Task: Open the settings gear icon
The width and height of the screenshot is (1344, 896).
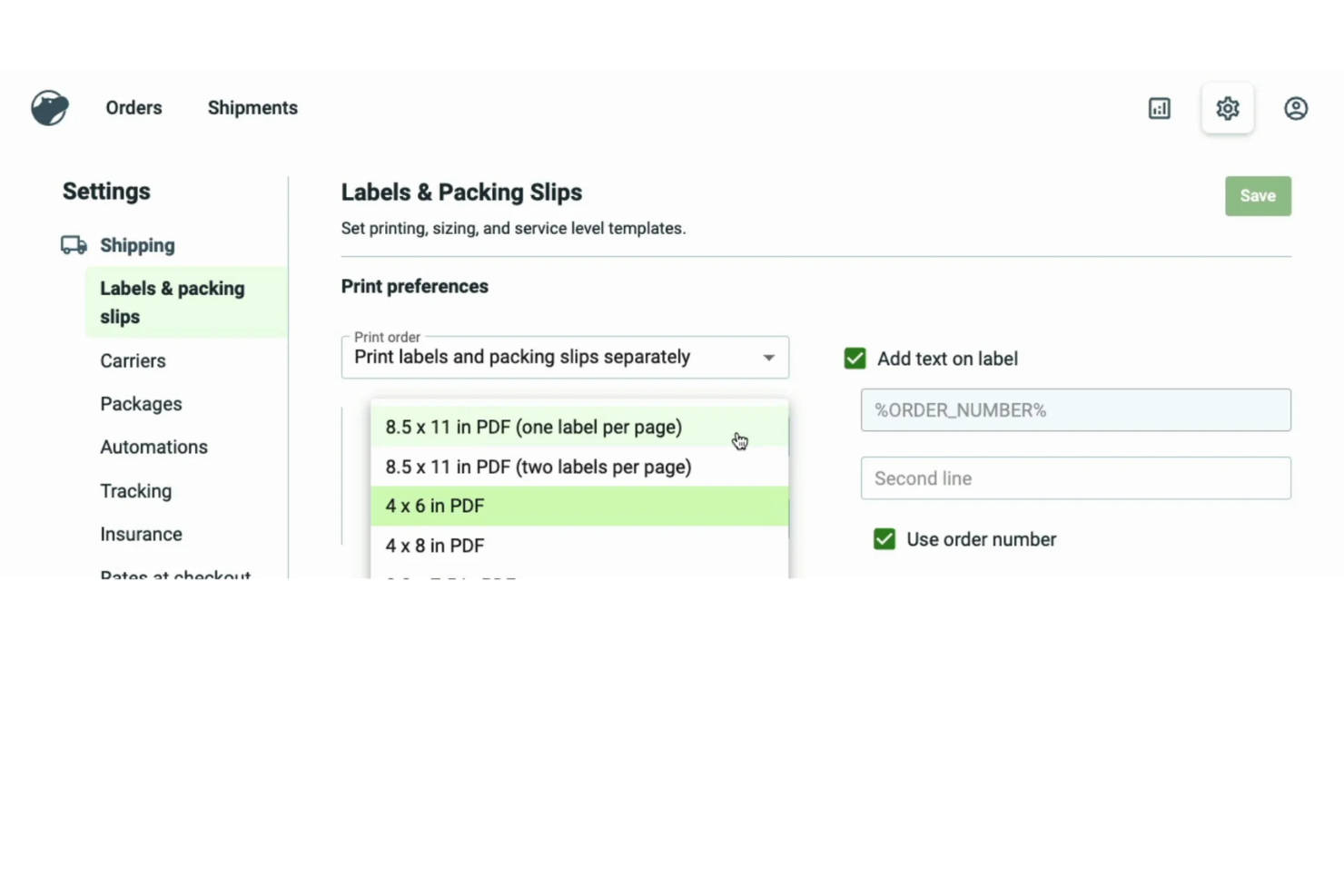Action: click(x=1227, y=108)
